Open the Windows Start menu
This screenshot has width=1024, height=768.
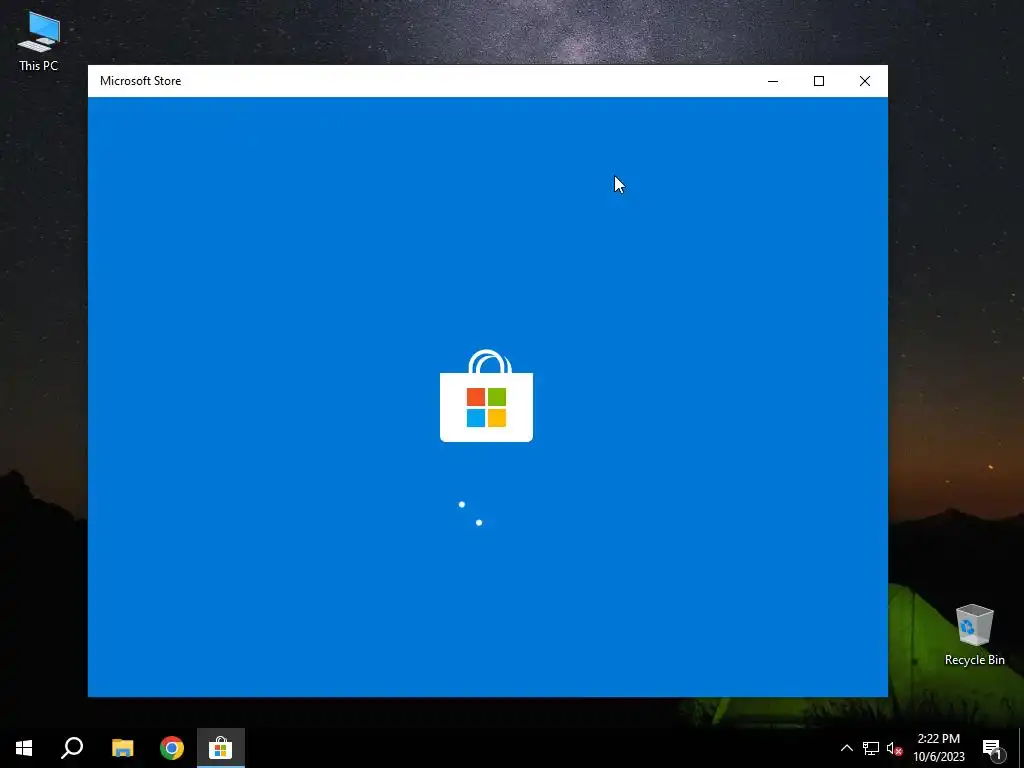point(24,748)
